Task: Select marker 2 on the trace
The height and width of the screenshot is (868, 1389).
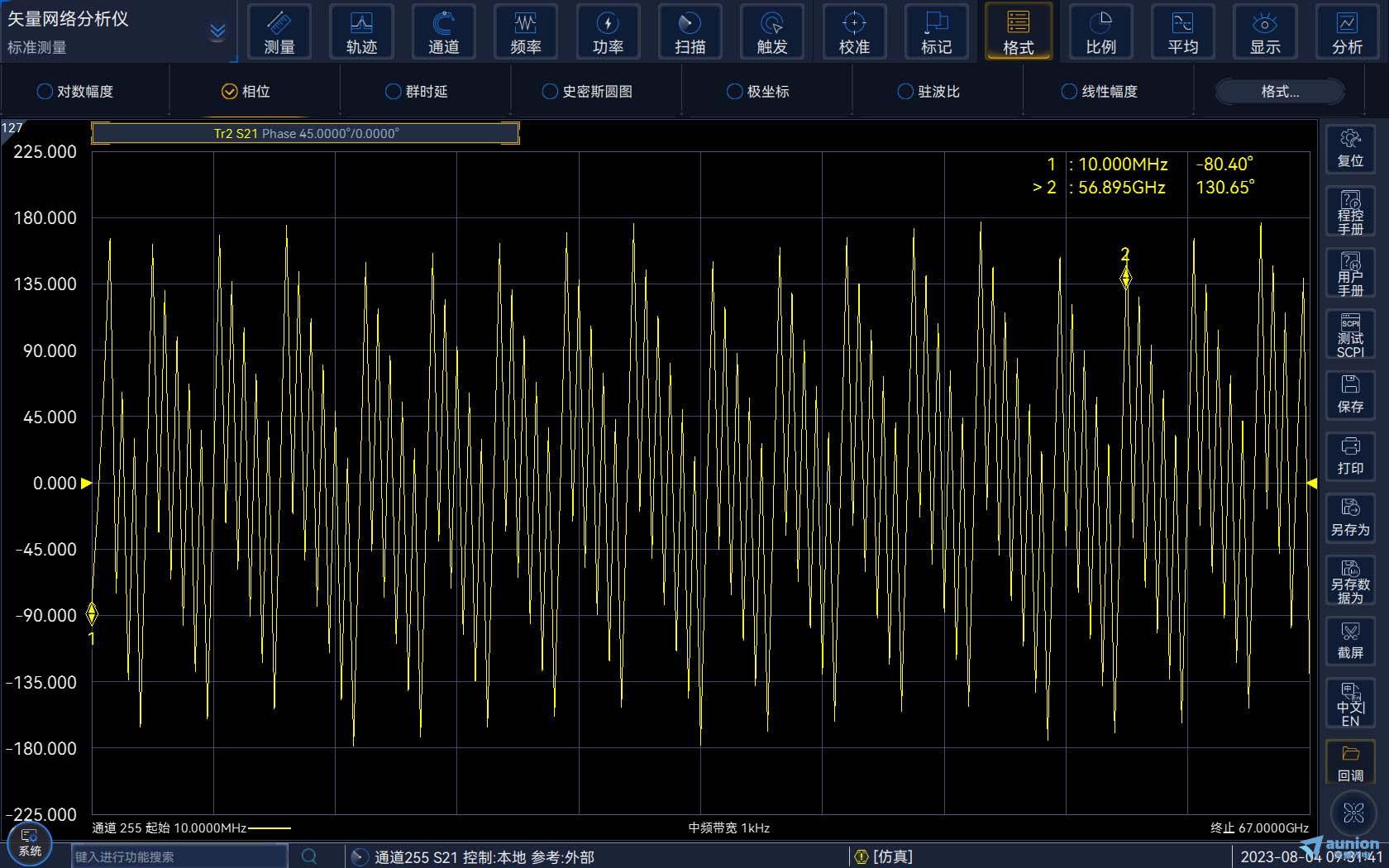Action: click(x=1125, y=278)
